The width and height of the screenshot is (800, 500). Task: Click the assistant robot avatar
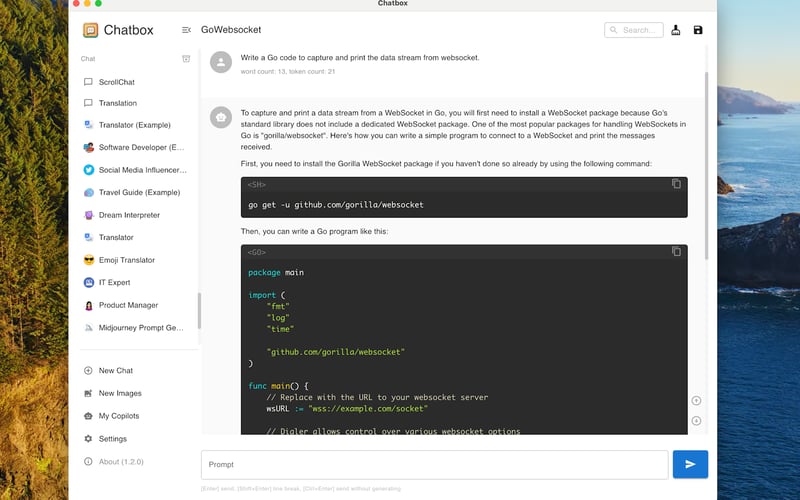220,118
